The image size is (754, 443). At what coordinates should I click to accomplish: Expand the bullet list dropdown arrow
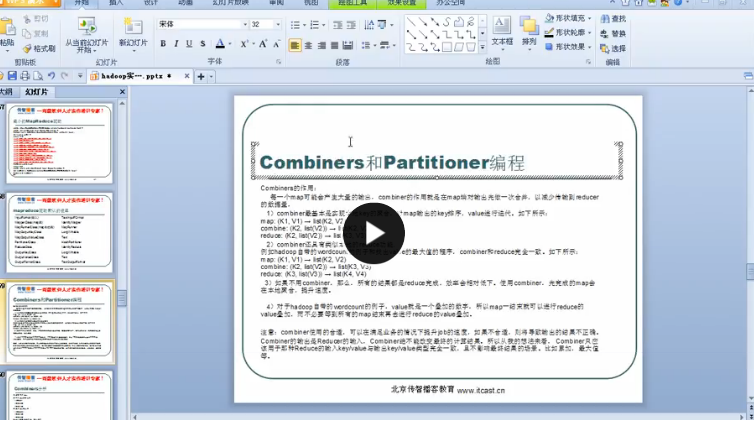click(304, 25)
